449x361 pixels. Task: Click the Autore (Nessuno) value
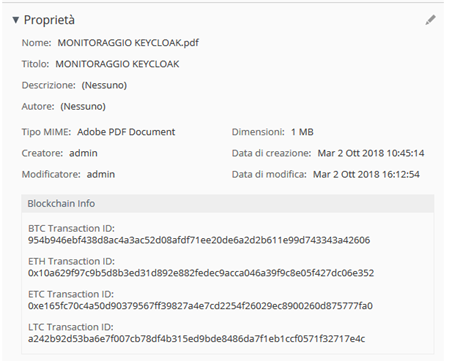click(x=83, y=107)
